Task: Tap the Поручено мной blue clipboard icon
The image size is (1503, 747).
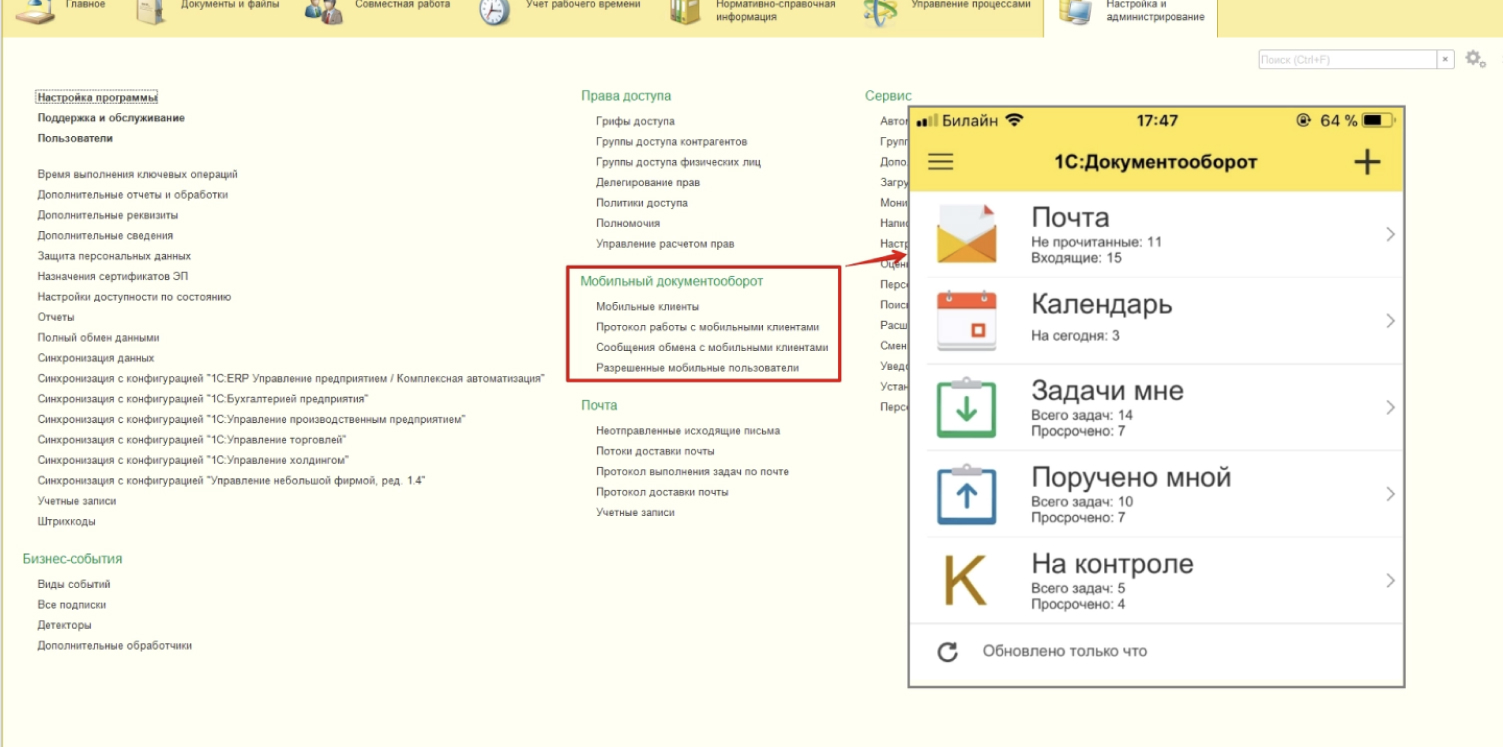Action: point(967,494)
